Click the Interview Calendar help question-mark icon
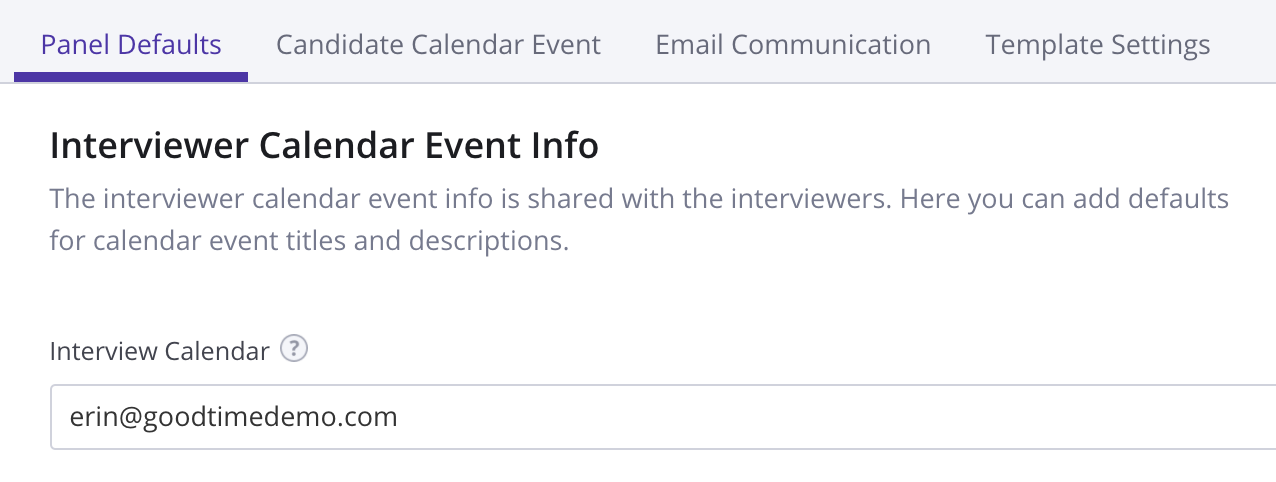The width and height of the screenshot is (1276, 482). coord(294,350)
